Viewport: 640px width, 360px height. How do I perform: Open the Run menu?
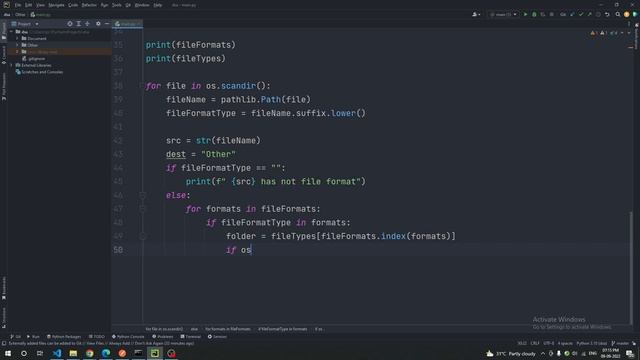[104, 5]
